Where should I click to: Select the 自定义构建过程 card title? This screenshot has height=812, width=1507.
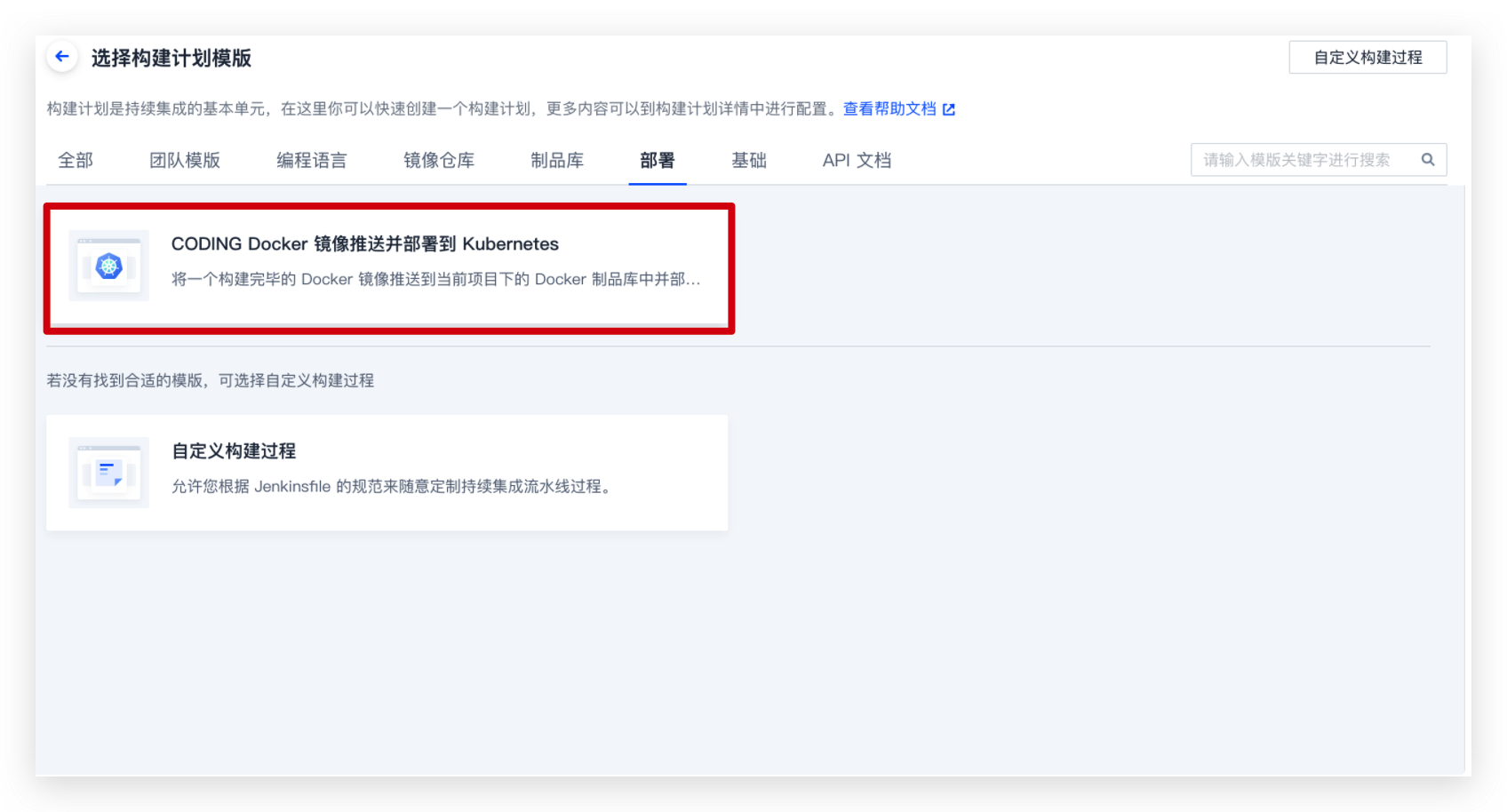(234, 451)
